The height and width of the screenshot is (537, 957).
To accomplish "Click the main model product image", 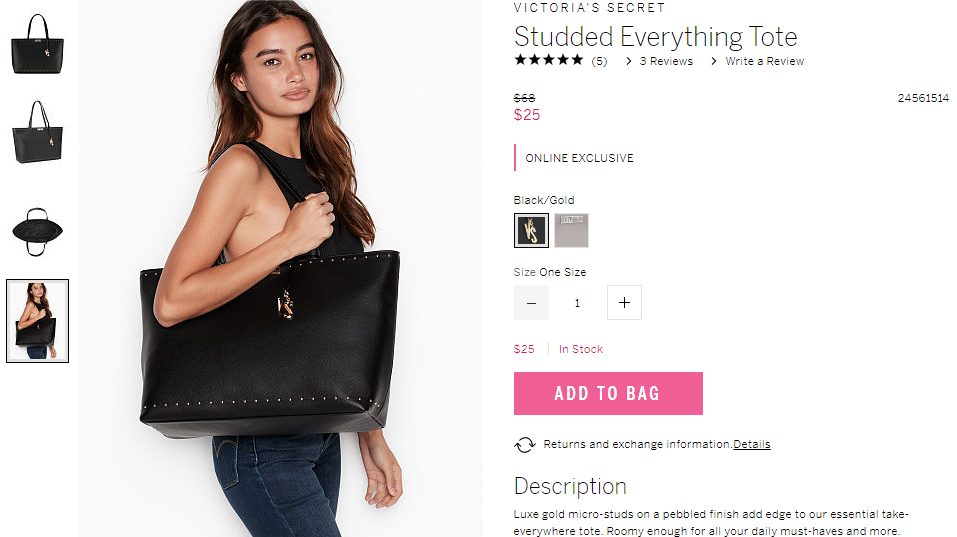I will point(281,268).
